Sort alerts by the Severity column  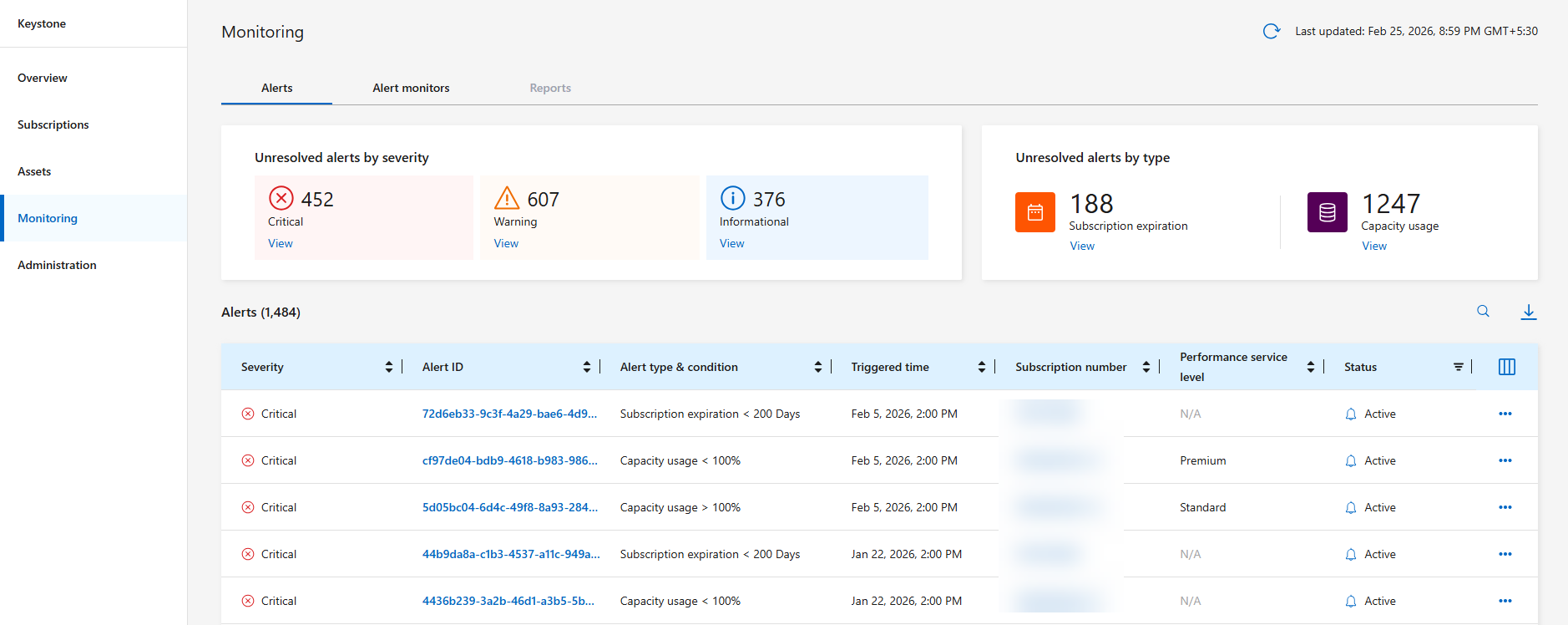pos(388,367)
